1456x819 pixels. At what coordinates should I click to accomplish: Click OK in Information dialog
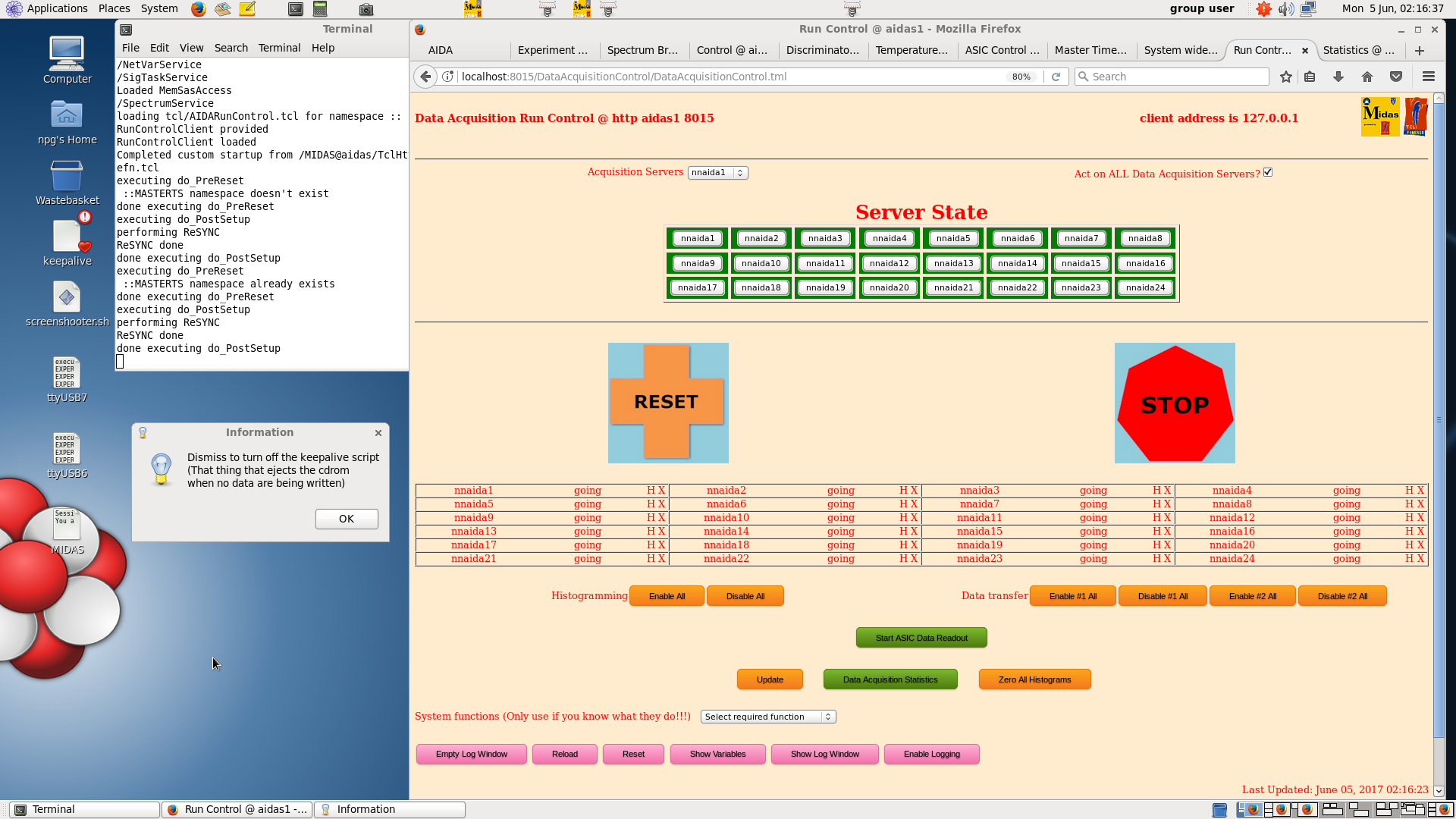pos(347,519)
